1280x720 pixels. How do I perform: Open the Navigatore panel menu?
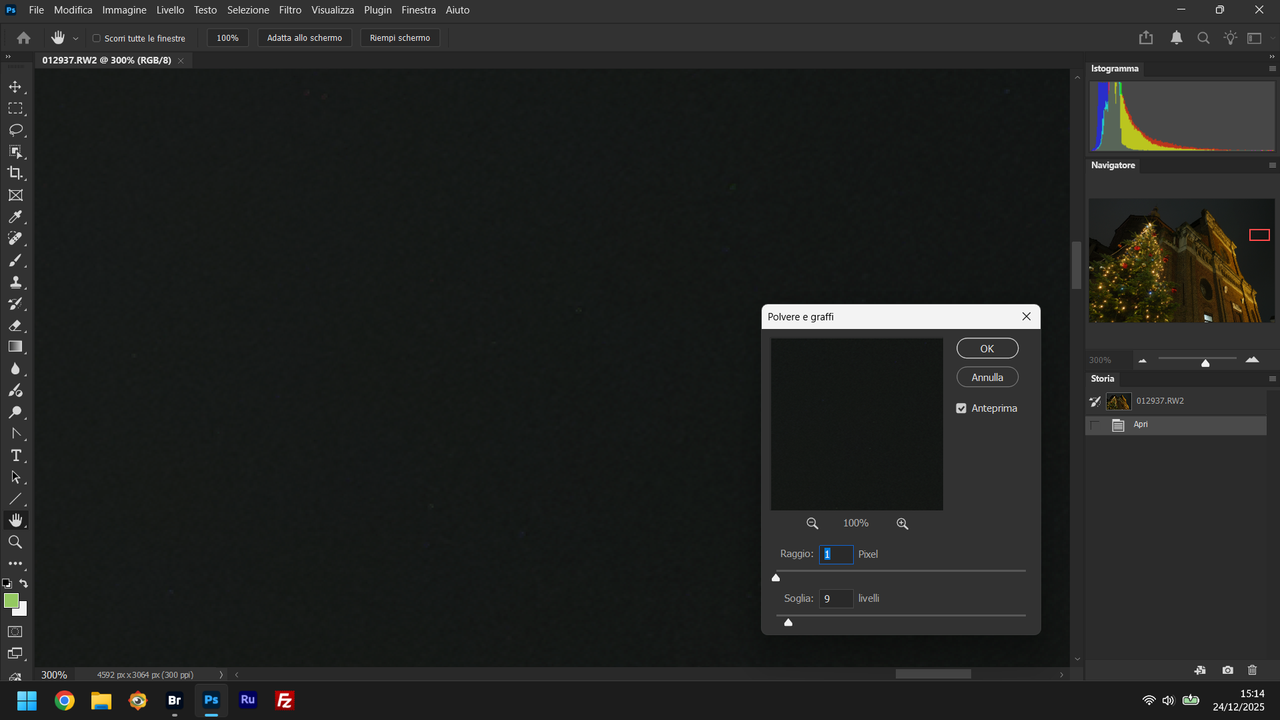click(1272, 165)
